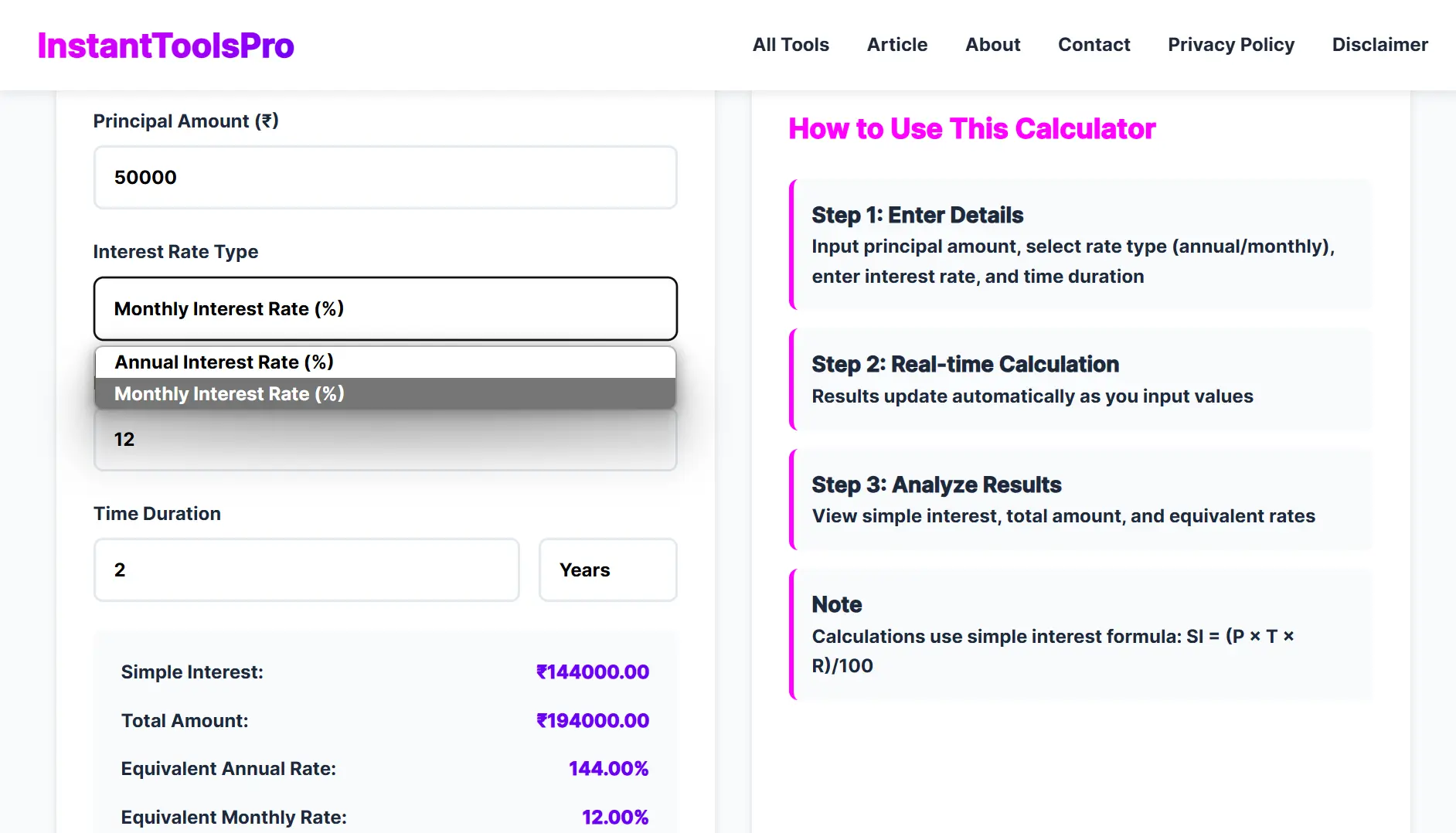This screenshot has height=833, width=1456.
Task: Collapse the Interest Rate Type dropdown
Action: 386,309
